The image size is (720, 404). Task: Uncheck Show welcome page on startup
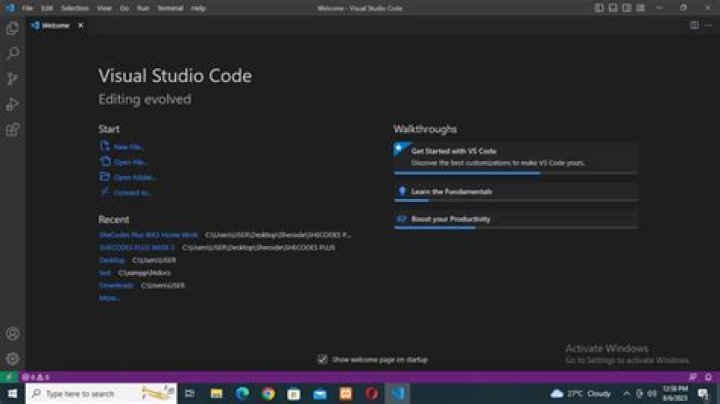point(322,358)
